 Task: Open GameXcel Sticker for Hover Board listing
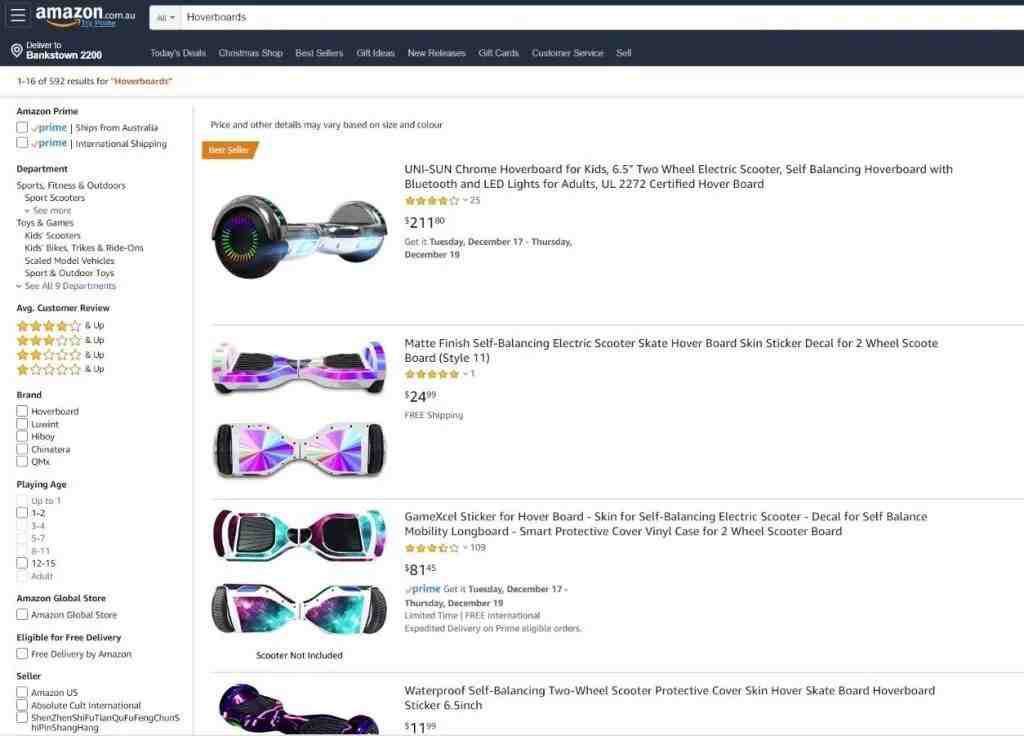pyautogui.click(x=665, y=524)
